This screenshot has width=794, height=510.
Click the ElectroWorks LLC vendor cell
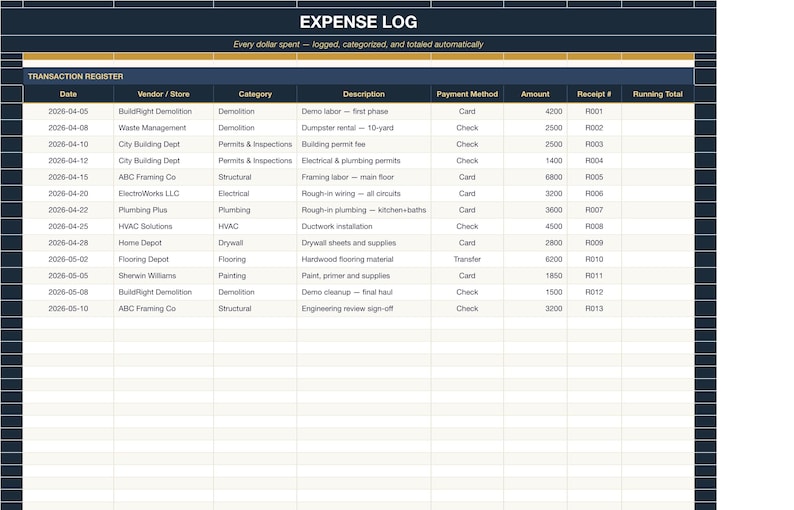pos(164,193)
